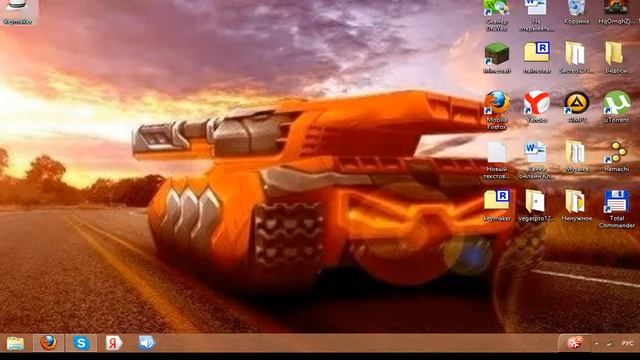
Task: Select the keymaker folder with R badge
Action: click(497, 206)
